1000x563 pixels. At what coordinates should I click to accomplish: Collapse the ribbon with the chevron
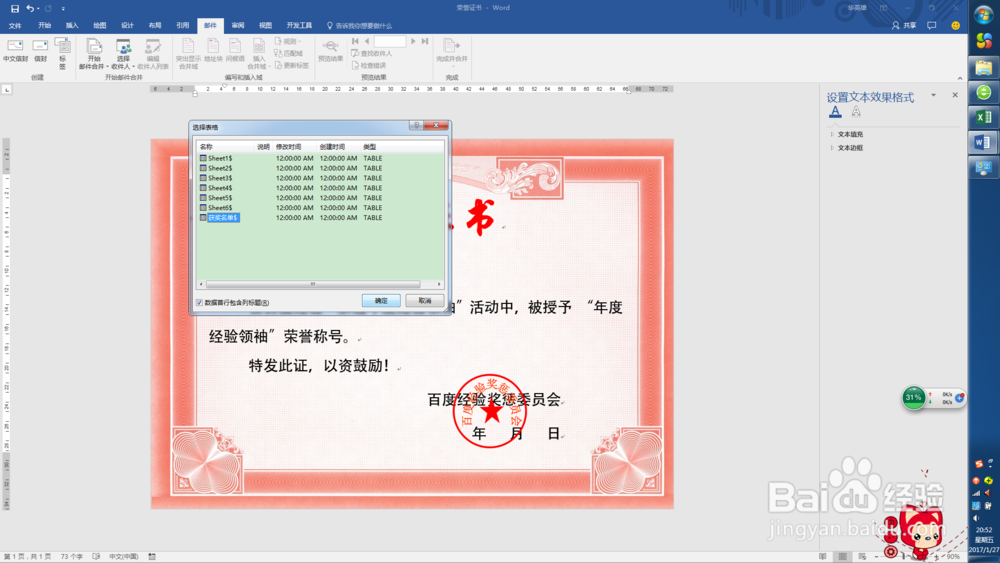960,78
